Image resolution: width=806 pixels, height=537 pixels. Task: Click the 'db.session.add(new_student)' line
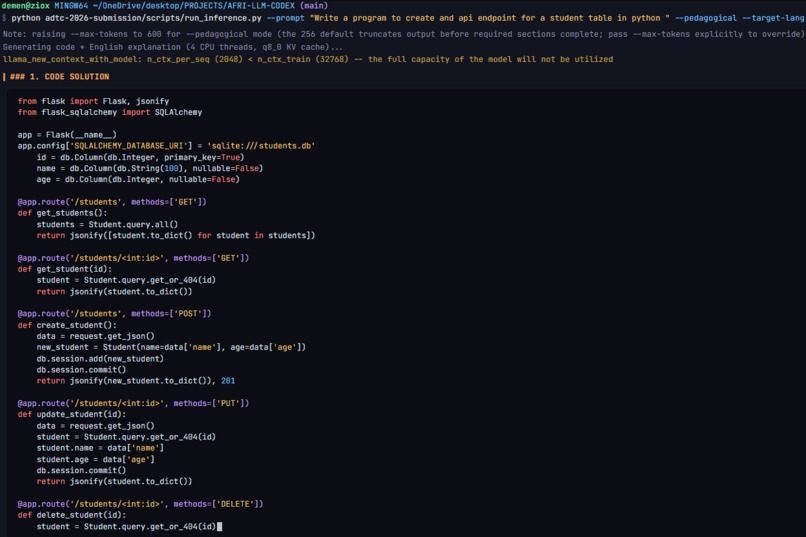[100, 359]
